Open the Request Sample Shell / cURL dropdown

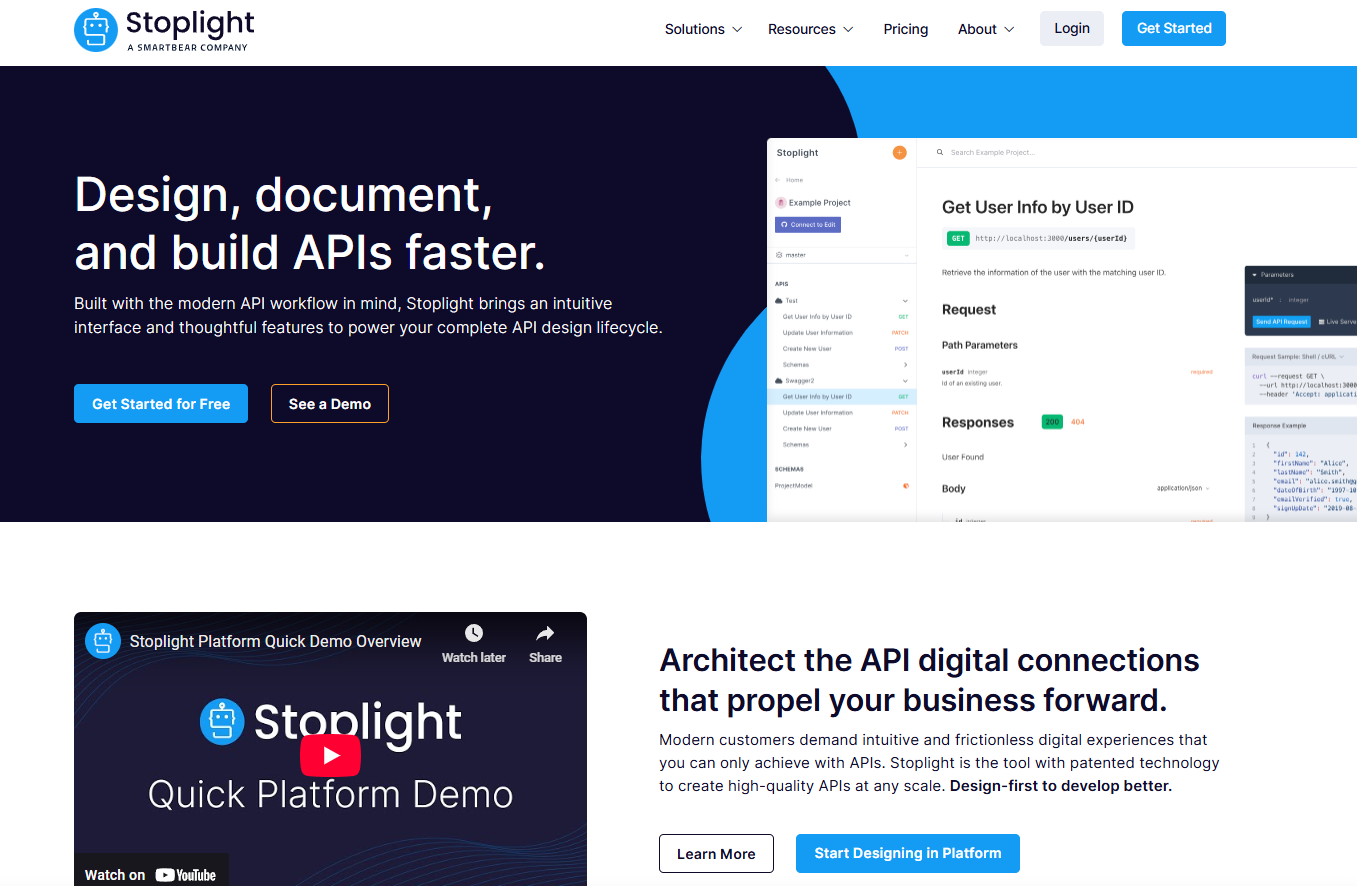pyautogui.click(x=1299, y=356)
